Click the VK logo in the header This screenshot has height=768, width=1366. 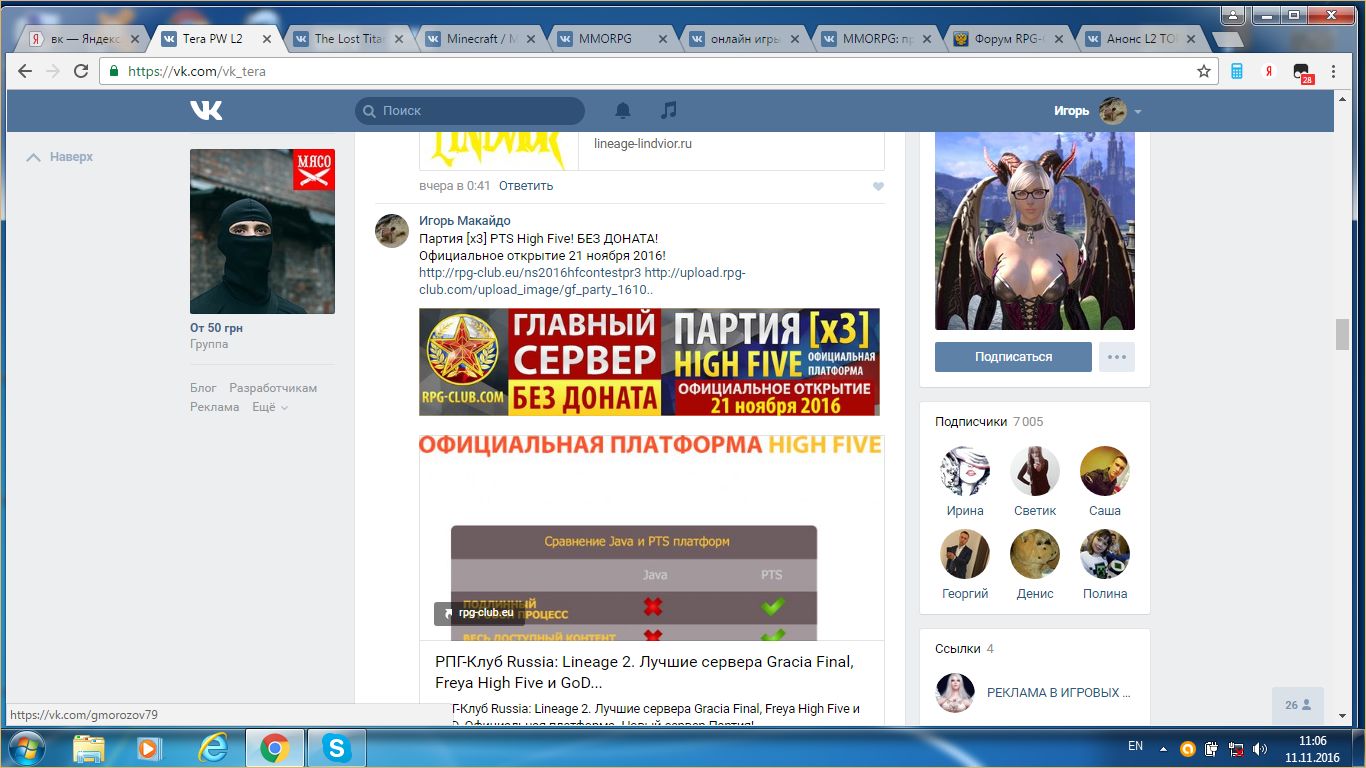(206, 111)
